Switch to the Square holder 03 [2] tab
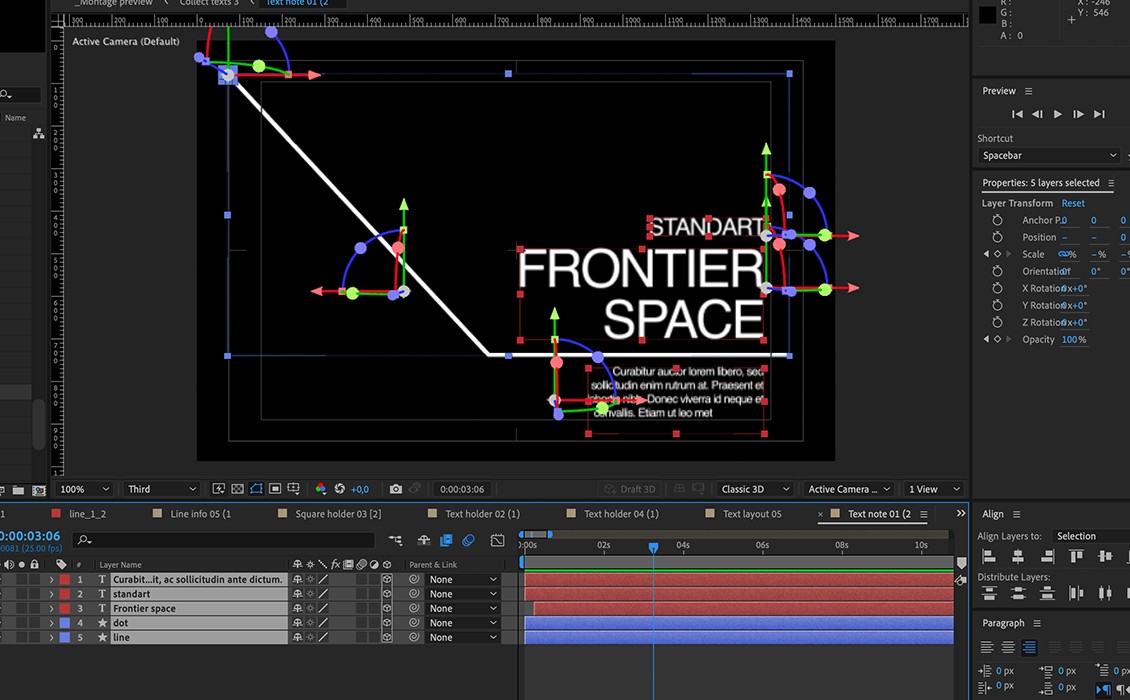Viewport: 1130px width, 700px height. pyautogui.click(x=338, y=514)
